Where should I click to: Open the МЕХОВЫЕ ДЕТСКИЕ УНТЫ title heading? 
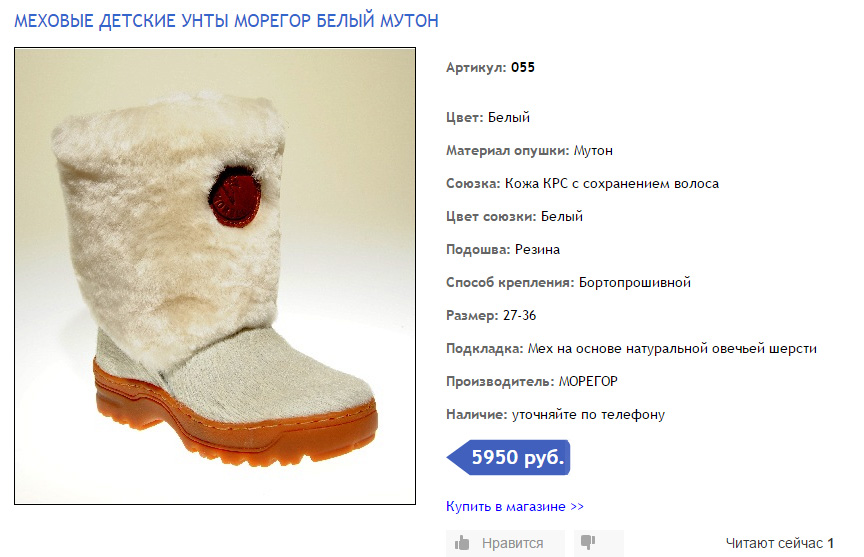tap(226, 21)
